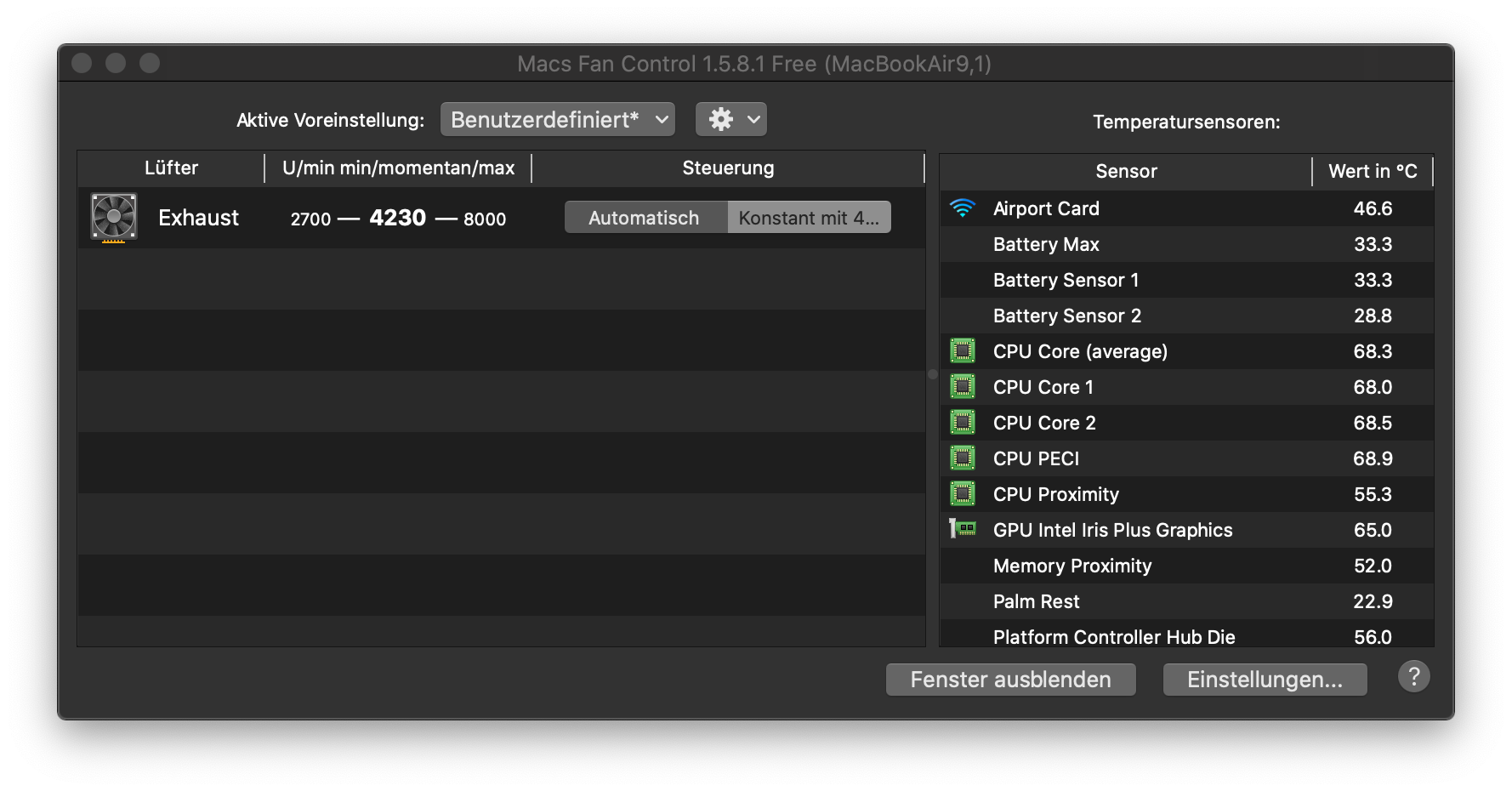Select Battery Sensor 2 row

[x=1186, y=316]
